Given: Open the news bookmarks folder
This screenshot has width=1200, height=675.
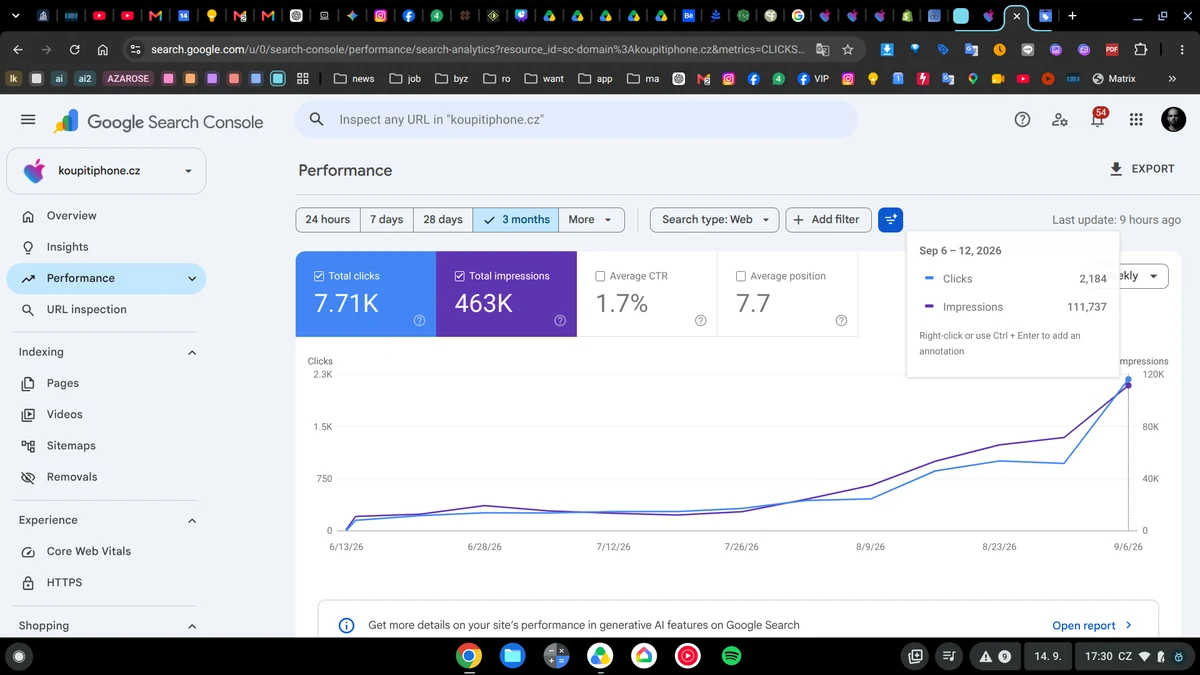Looking at the screenshot, I should [x=354, y=78].
